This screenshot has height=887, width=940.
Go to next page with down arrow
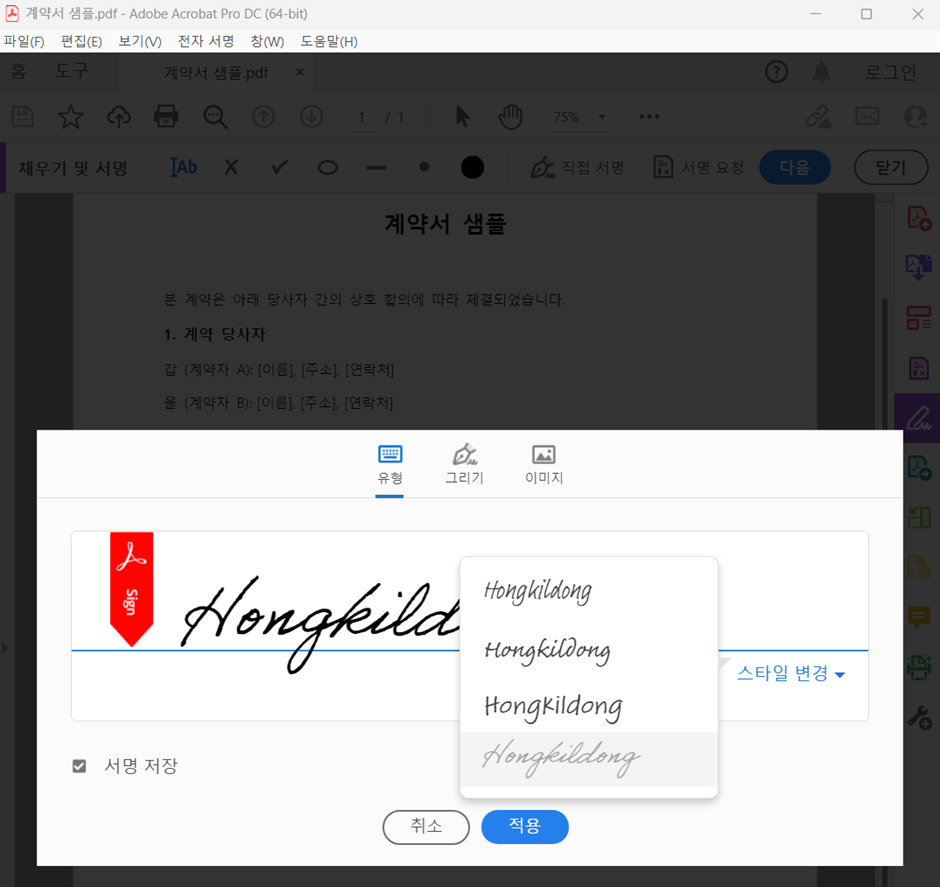[x=311, y=116]
